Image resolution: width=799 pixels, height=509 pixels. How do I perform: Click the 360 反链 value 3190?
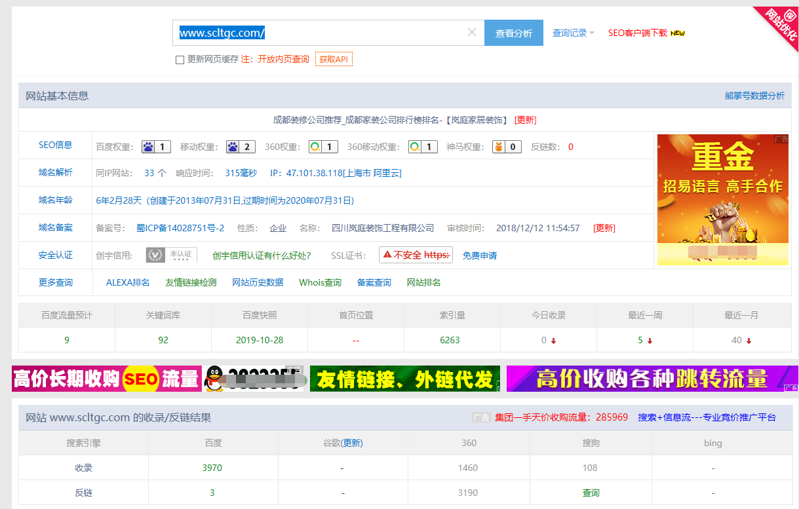(x=468, y=493)
